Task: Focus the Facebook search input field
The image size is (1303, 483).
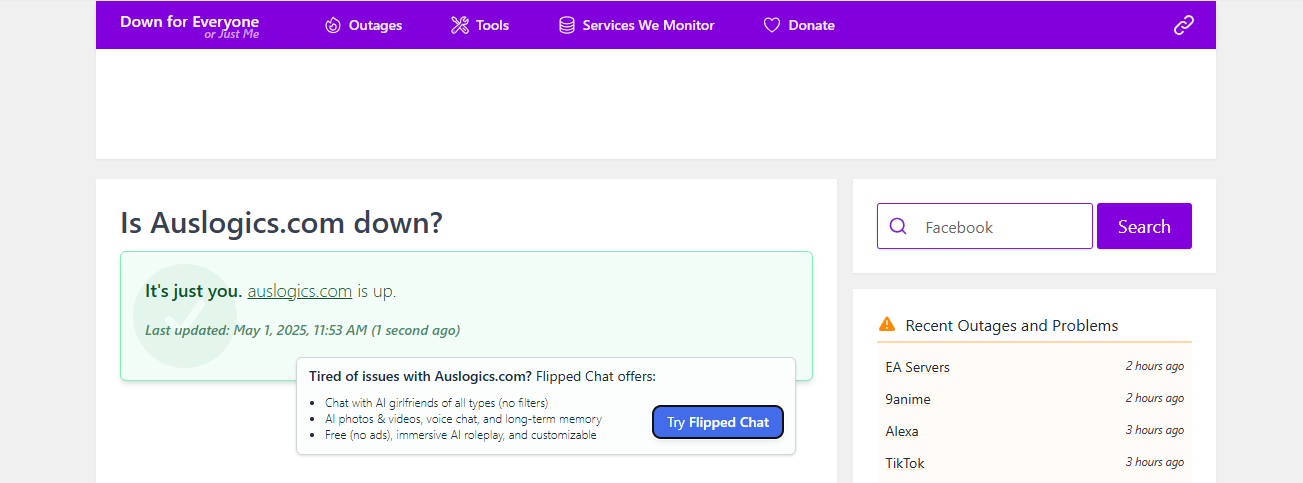Action: (x=1000, y=227)
